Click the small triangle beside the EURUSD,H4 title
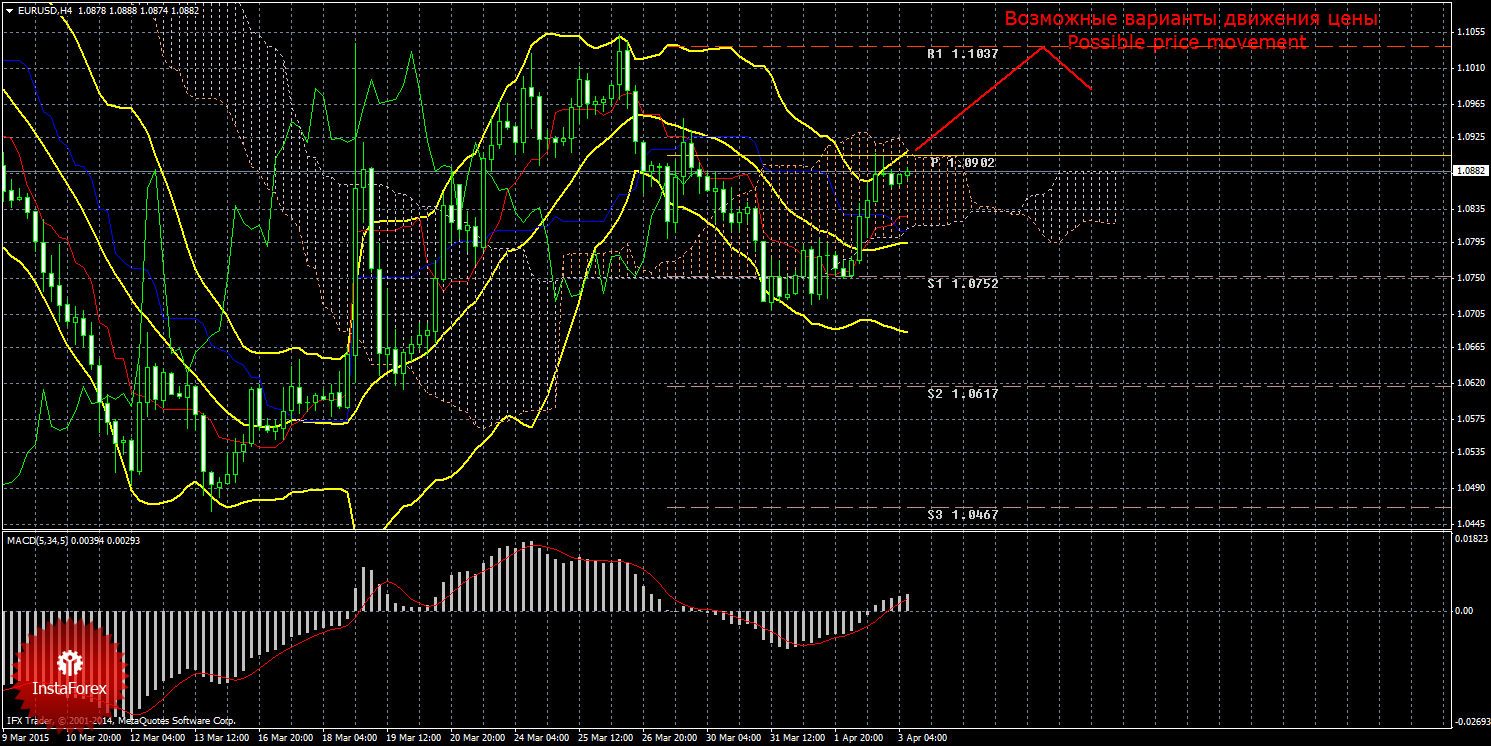The height and width of the screenshot is (746, 1491). click(x=8, y=10)
